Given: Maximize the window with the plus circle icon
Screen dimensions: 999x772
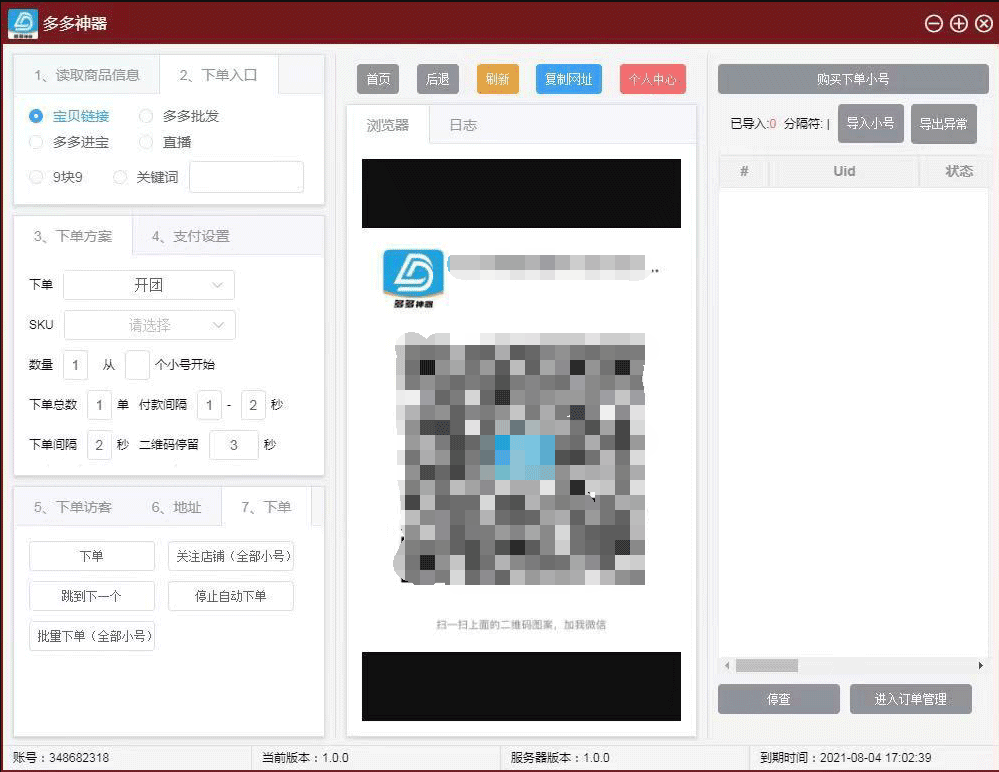Looking at the screenshot, I should [959, 24].
